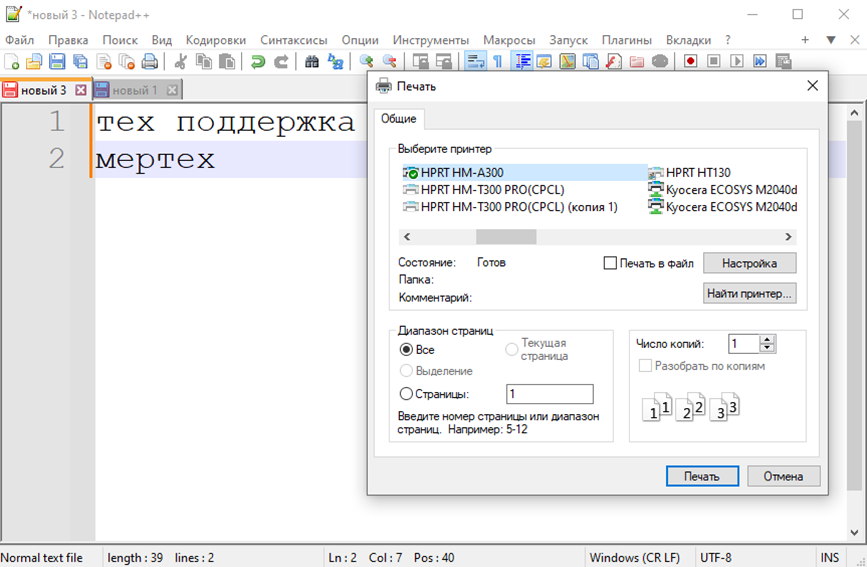This screenshot has height=567, width=867.
Task: Select the 'Общие' tab in Print dialog
Action: tap(399, 118)
